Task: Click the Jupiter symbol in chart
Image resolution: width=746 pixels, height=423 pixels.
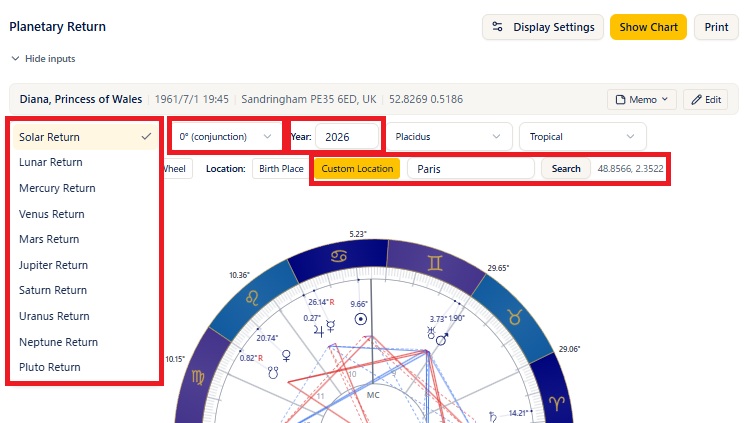Action: pyautogui.click(x=318, y=330)
